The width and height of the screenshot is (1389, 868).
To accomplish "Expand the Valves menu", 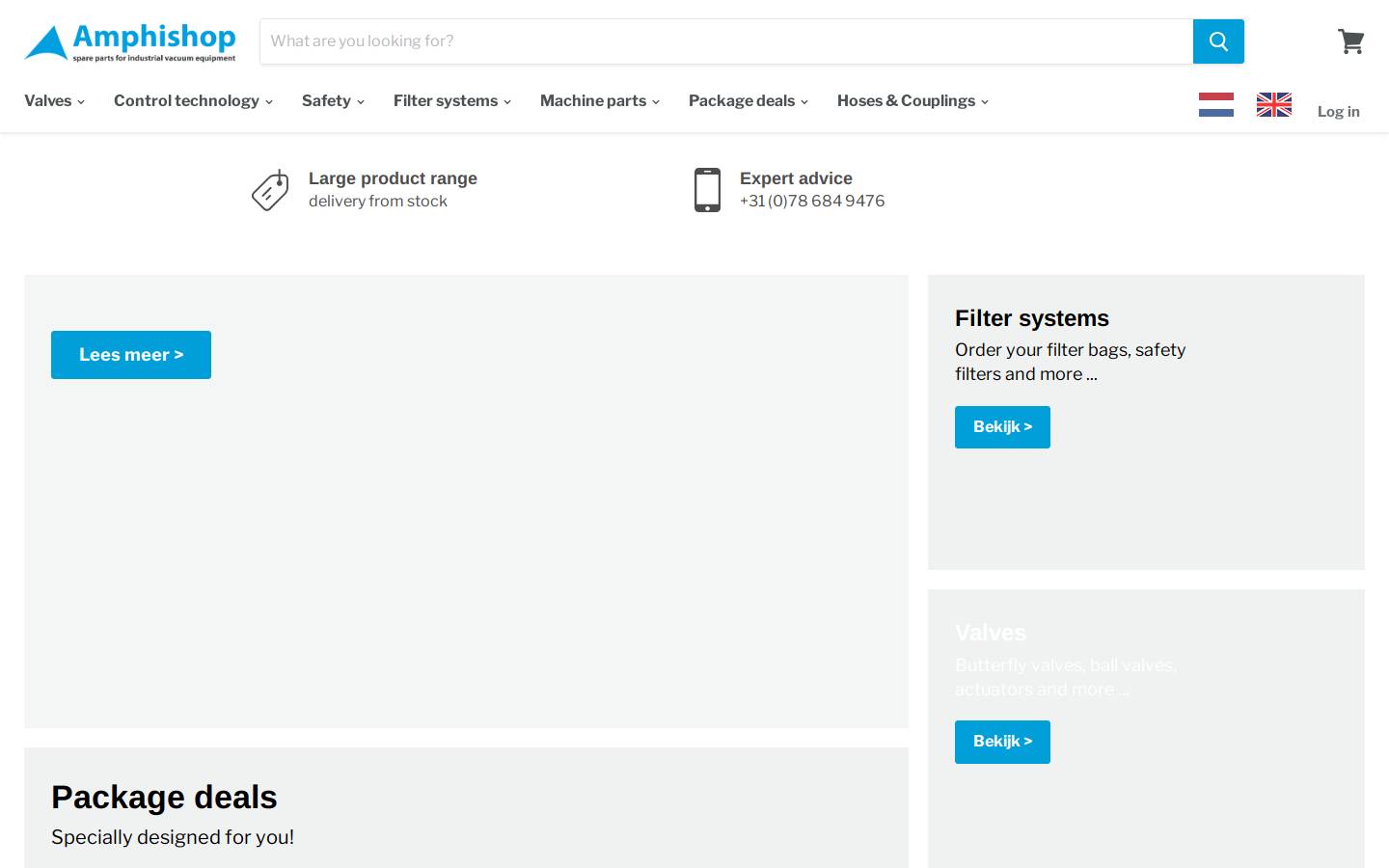I will pyautogui.click(x=54, y=101).
